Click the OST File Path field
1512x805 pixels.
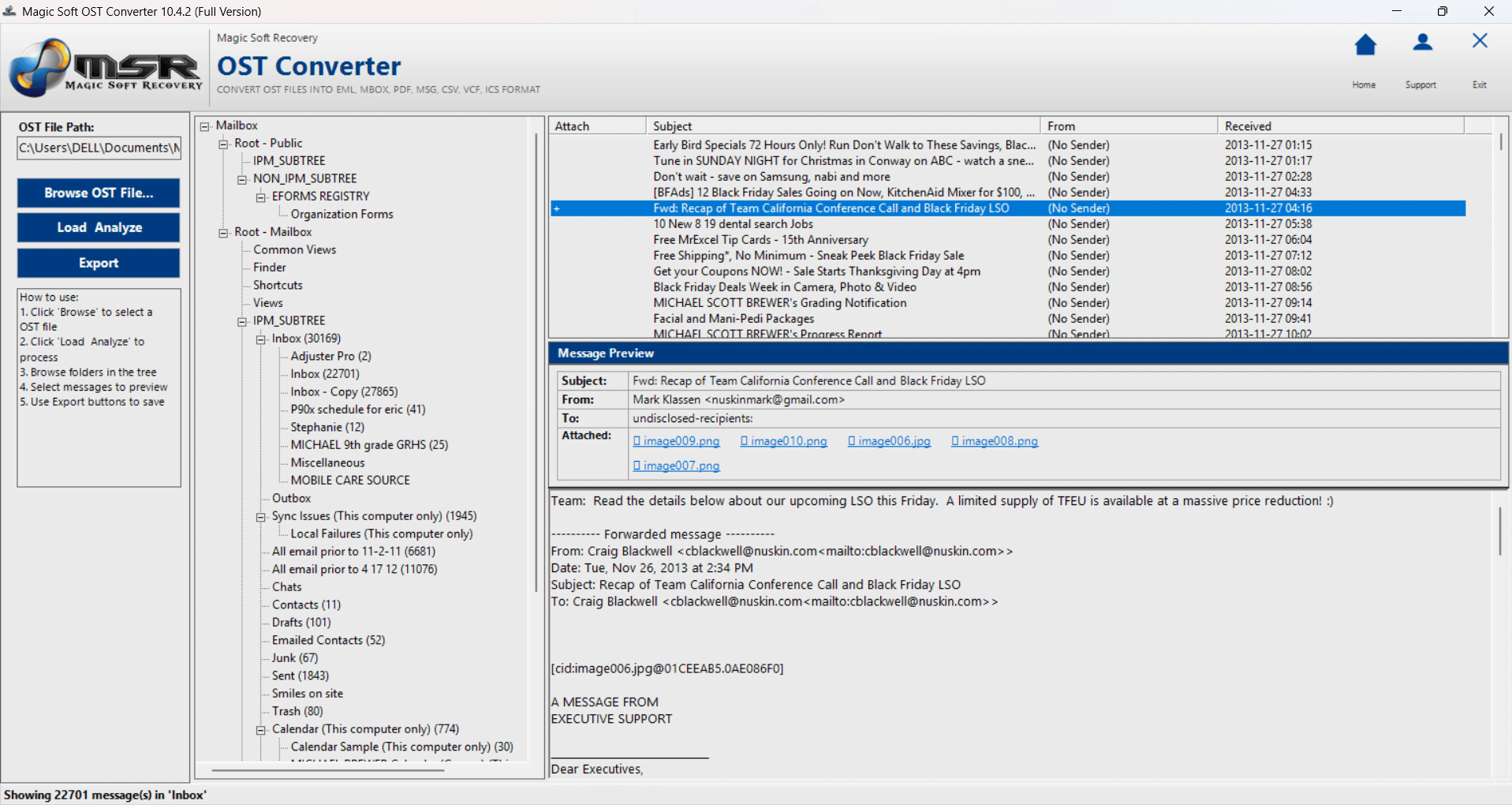click(x=99, y=148)
